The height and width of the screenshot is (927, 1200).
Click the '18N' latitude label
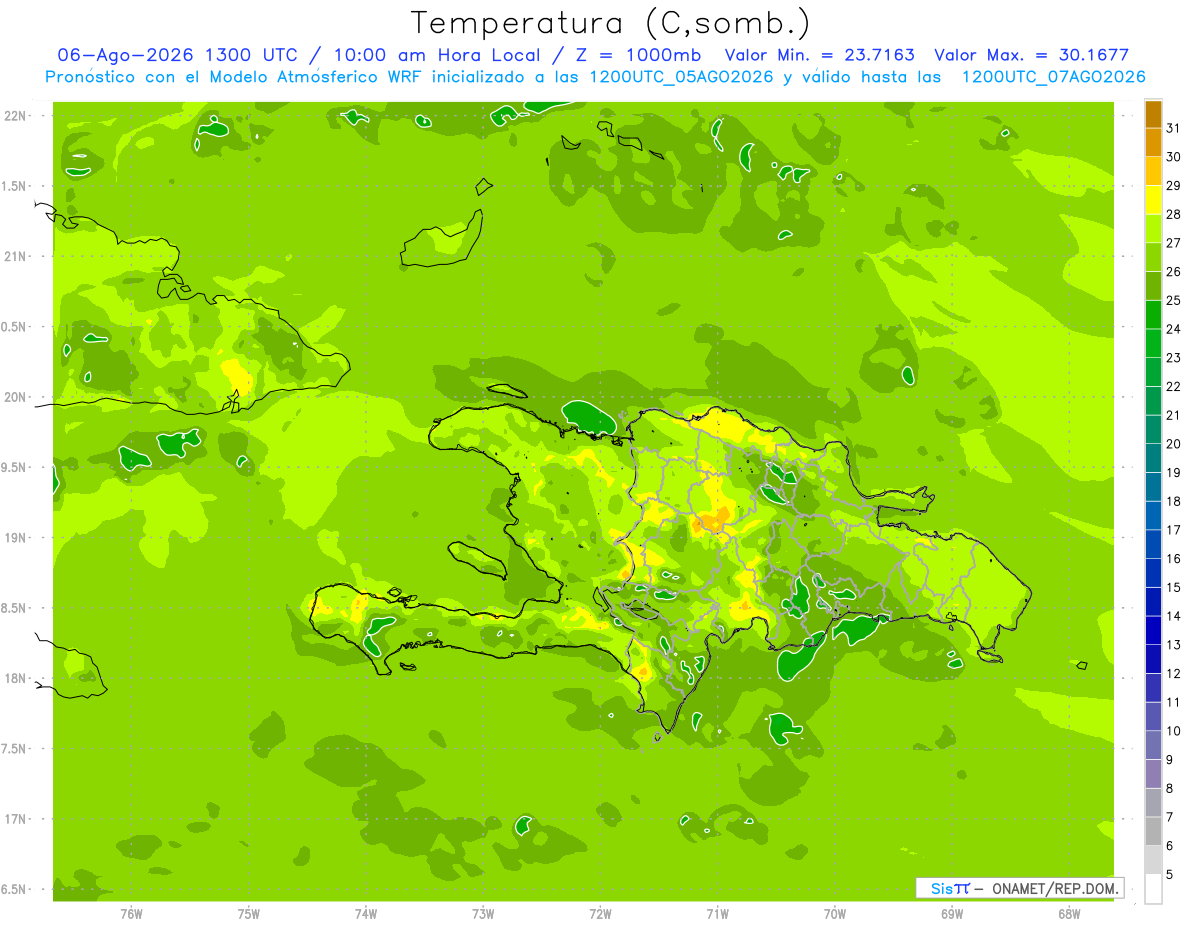16,678
